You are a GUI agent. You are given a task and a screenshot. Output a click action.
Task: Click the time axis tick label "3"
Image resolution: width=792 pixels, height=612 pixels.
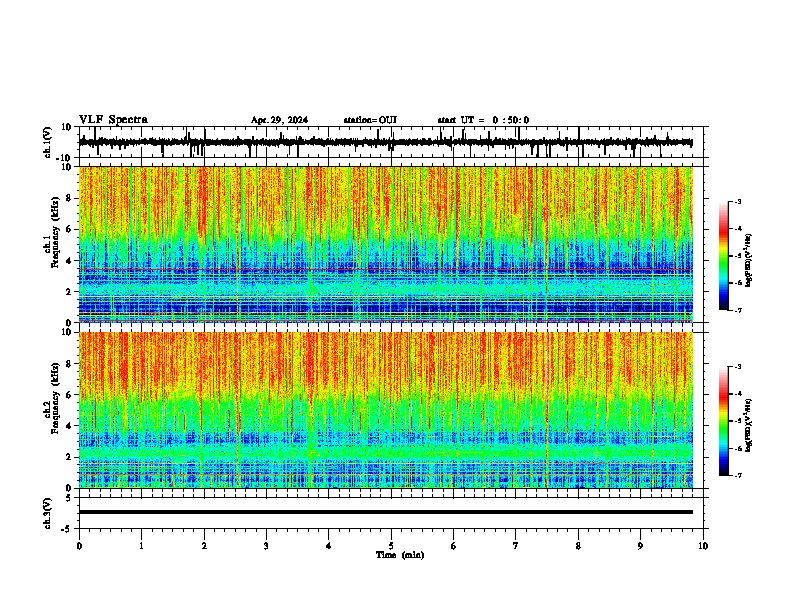(x=266, y=546)
